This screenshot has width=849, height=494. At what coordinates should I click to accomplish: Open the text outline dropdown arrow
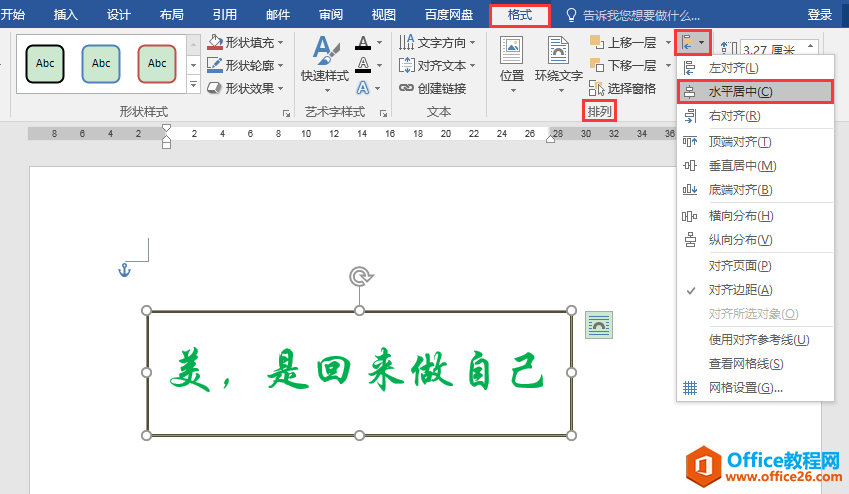379,65
